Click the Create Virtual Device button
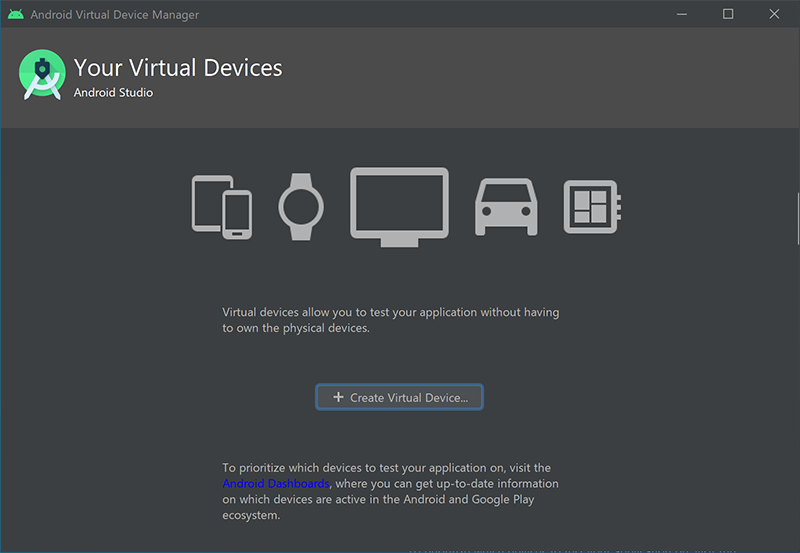The image size is (800, 553). point(399,397)
